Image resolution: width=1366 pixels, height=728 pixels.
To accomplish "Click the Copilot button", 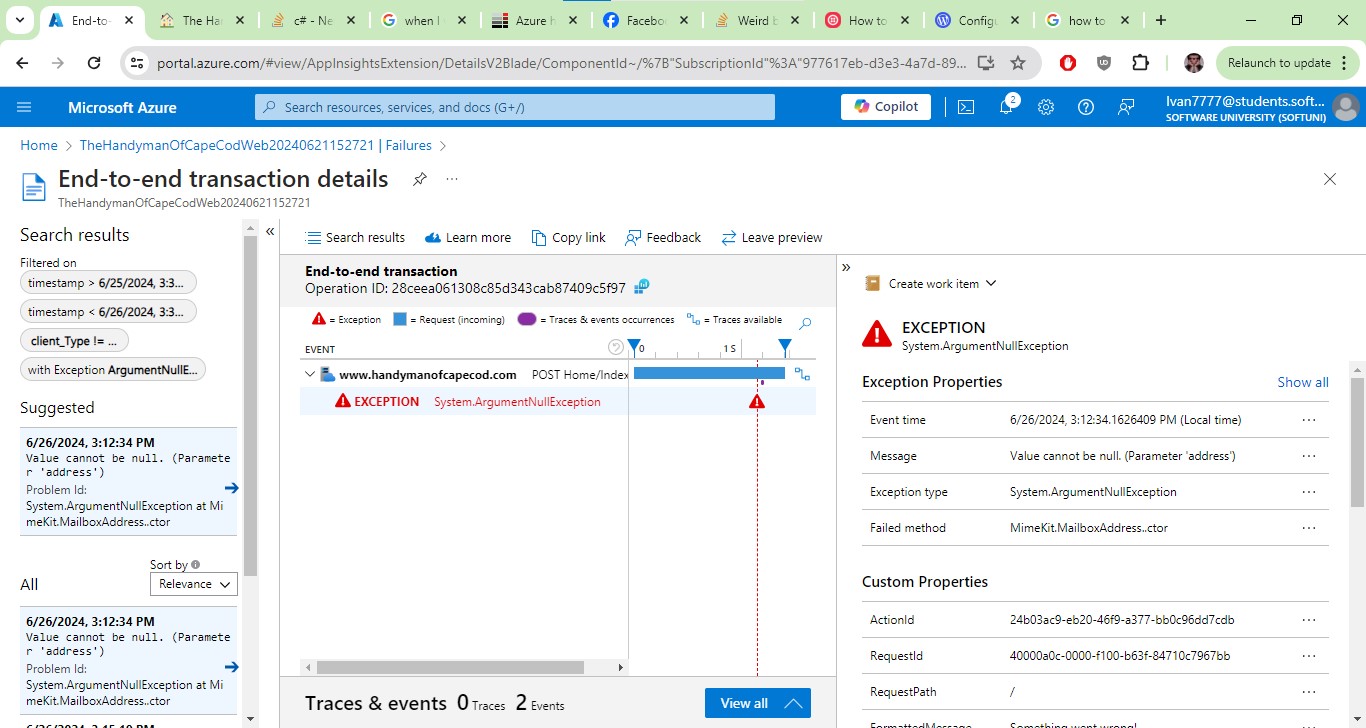I will click(x=886, y=107).
